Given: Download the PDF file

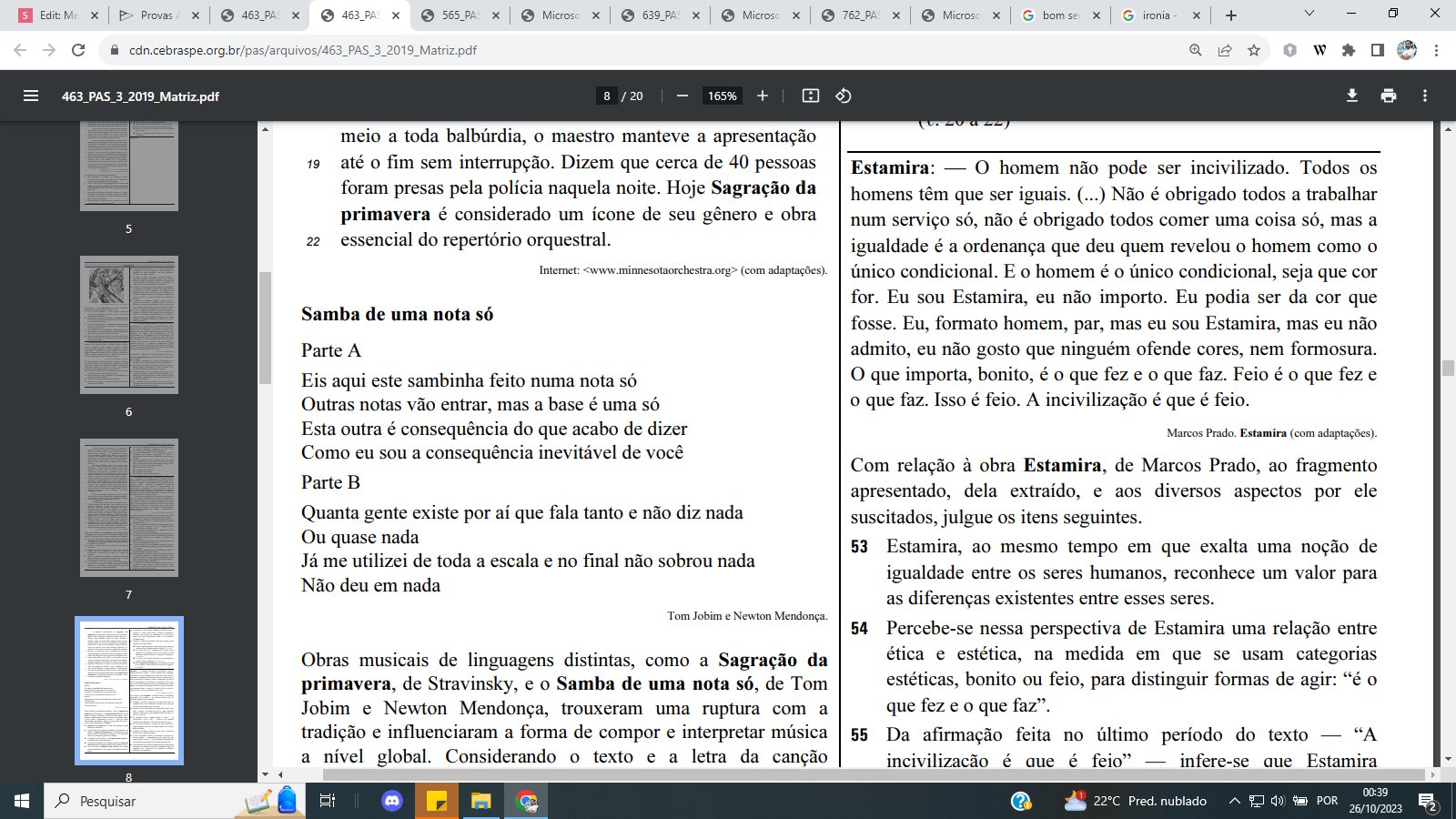Looking at the screenshot, I should tap(1352, 96).
